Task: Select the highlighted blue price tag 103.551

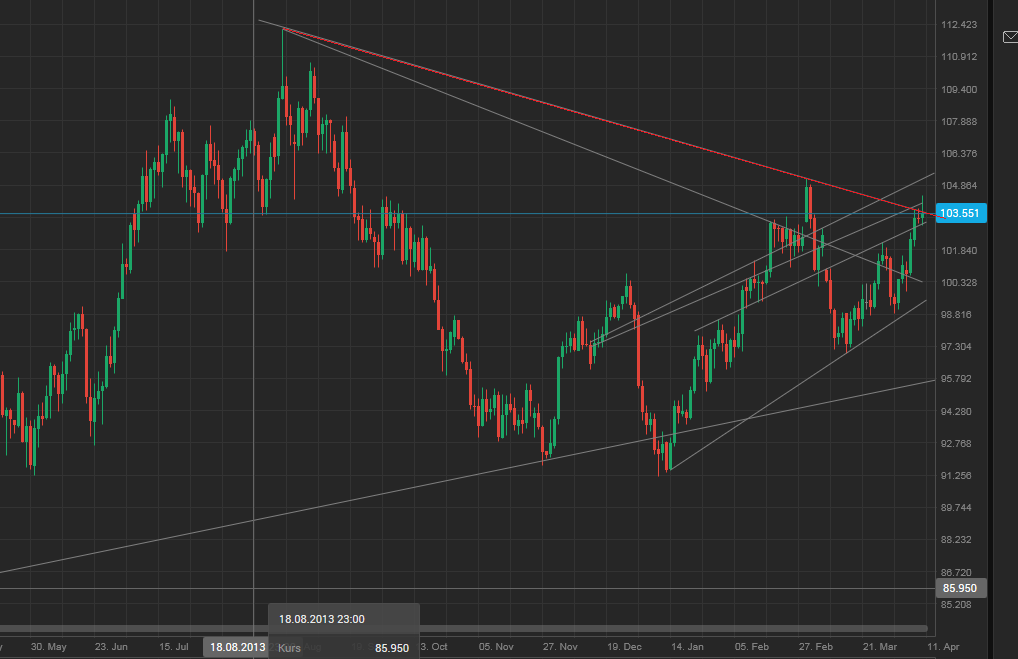Action: tap(959, 213)
